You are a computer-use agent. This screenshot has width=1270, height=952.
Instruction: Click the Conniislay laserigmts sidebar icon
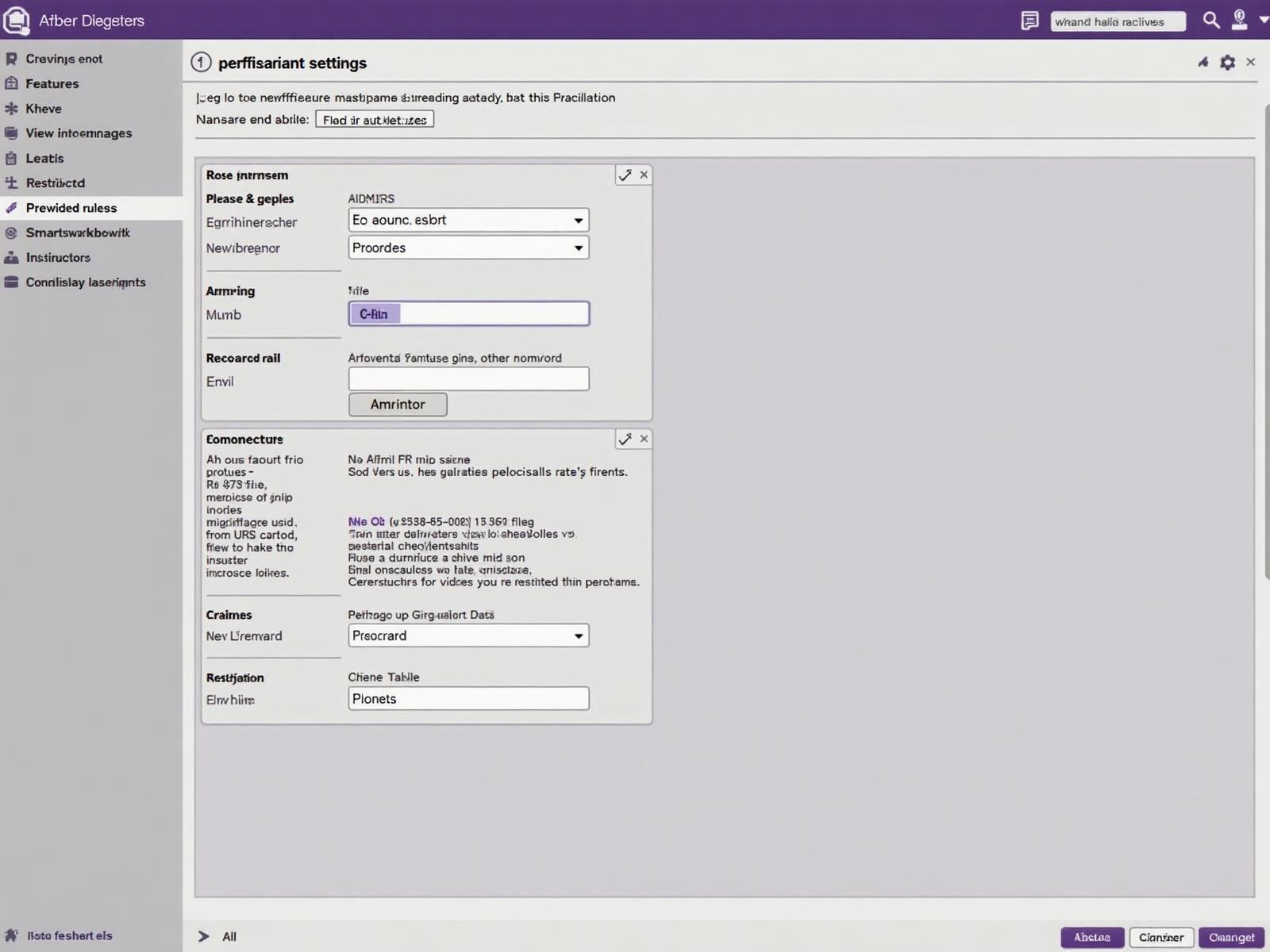[x=11, y=282]
